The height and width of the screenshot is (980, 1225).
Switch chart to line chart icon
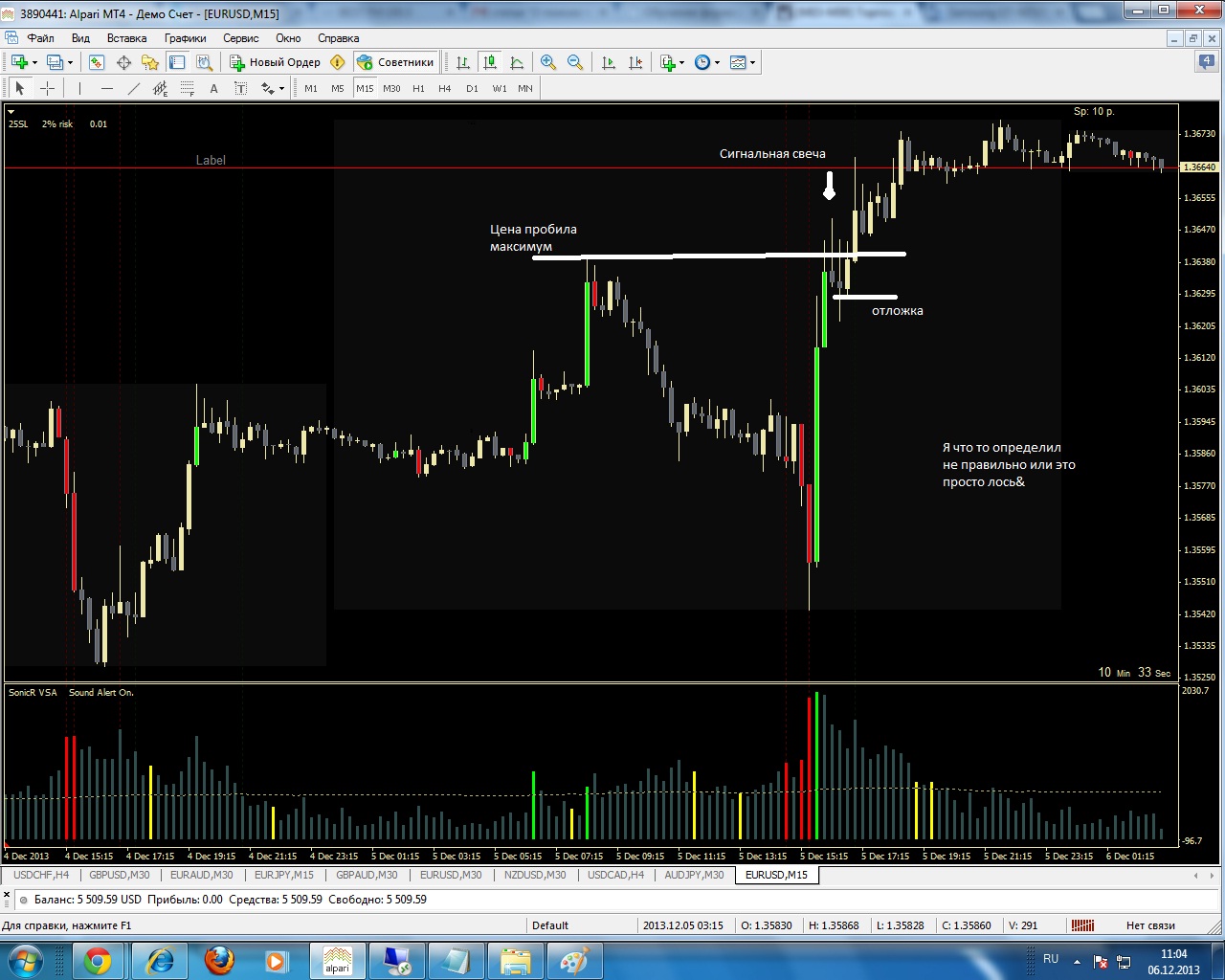tap(517, 62)
